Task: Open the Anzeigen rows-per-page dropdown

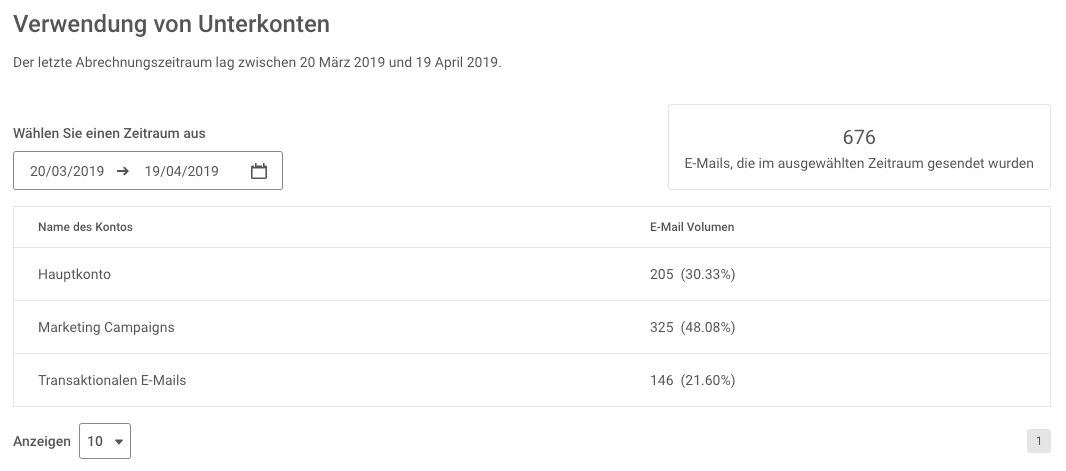Action: tap(105, 441)
